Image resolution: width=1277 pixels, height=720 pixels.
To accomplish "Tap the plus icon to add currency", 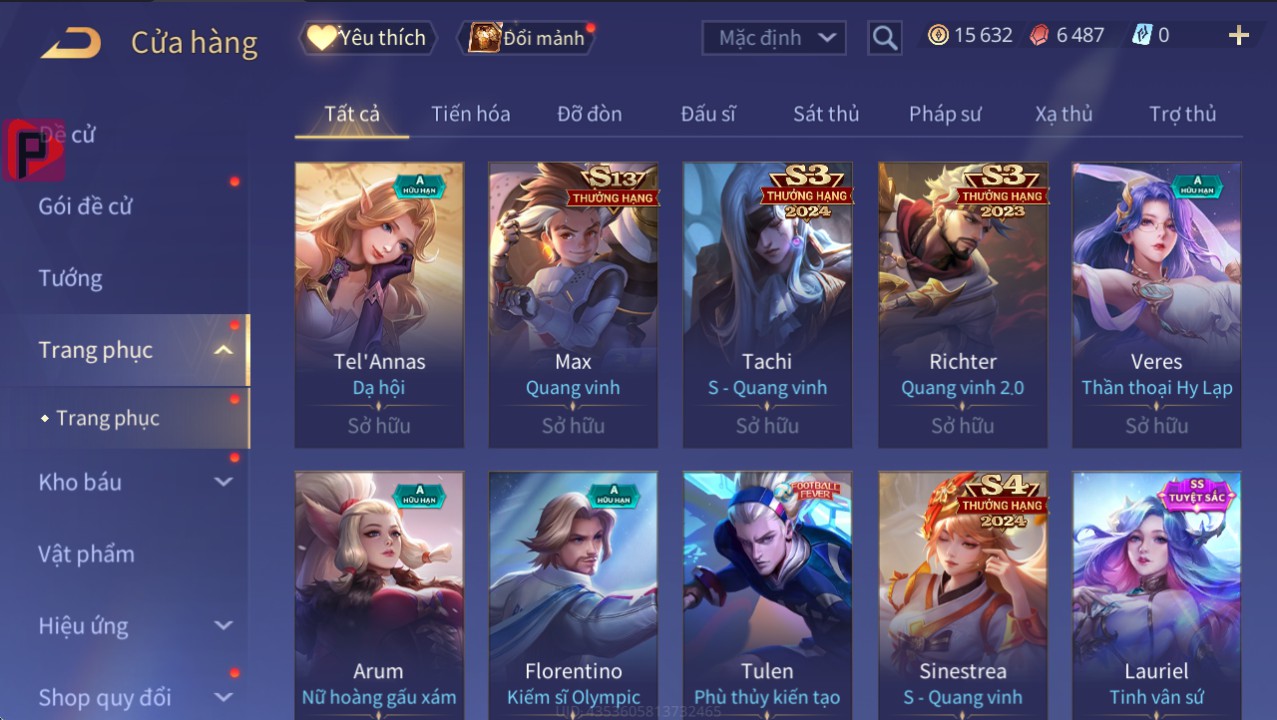I will pos(1238,36).
